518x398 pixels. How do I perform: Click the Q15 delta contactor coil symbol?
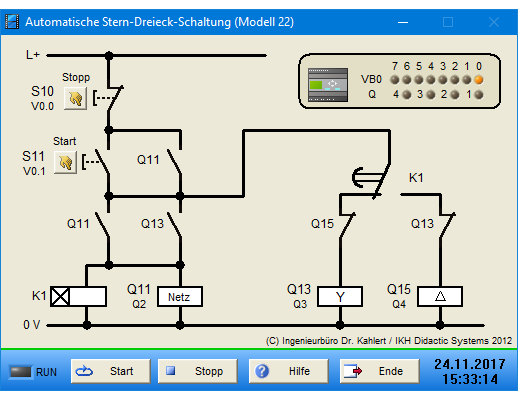[440, 296]
